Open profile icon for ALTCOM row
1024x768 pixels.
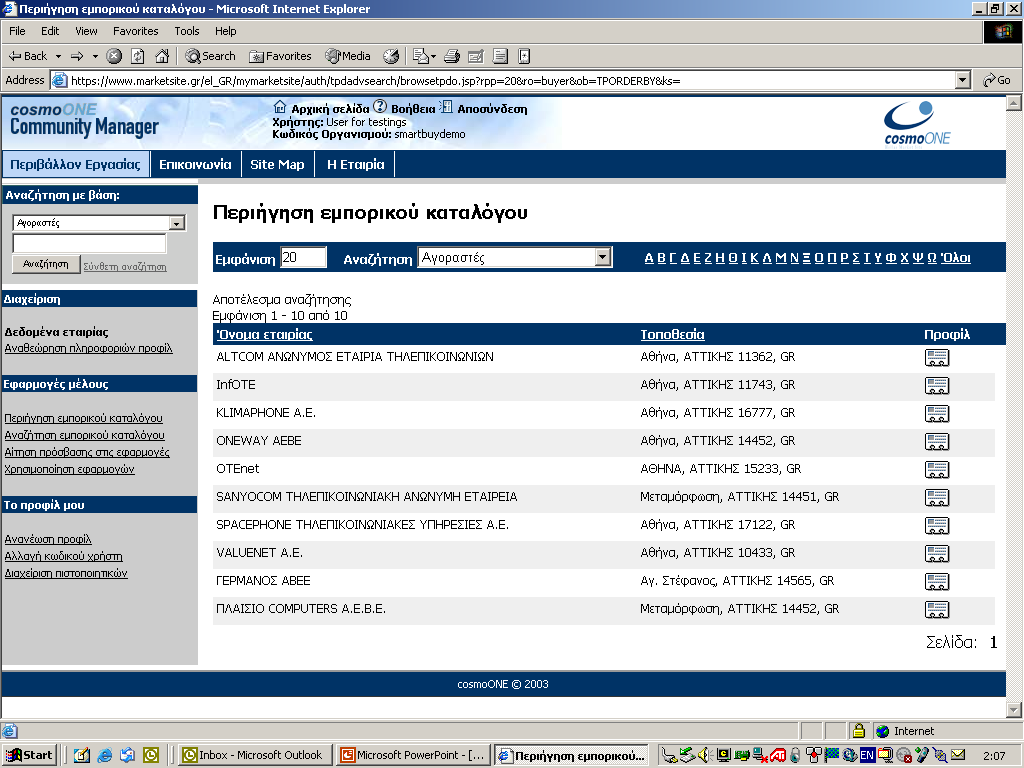pyautogui.click(x=937, y=357)
